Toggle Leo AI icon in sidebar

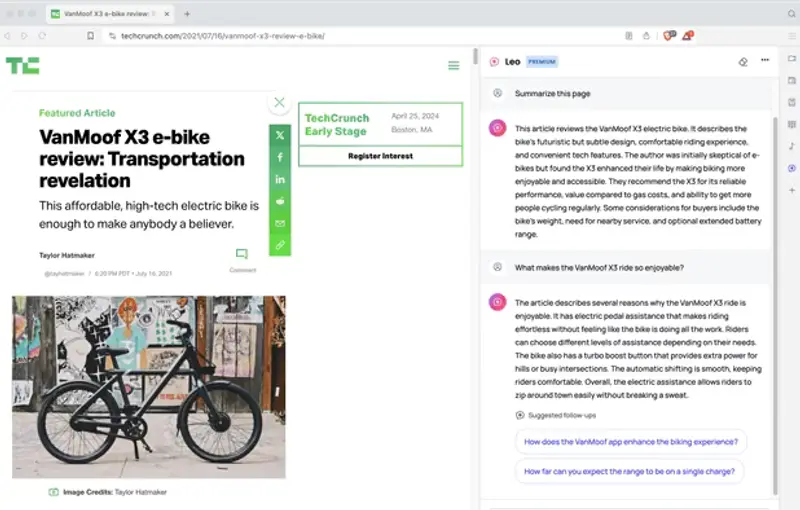(x=791, y=168)
